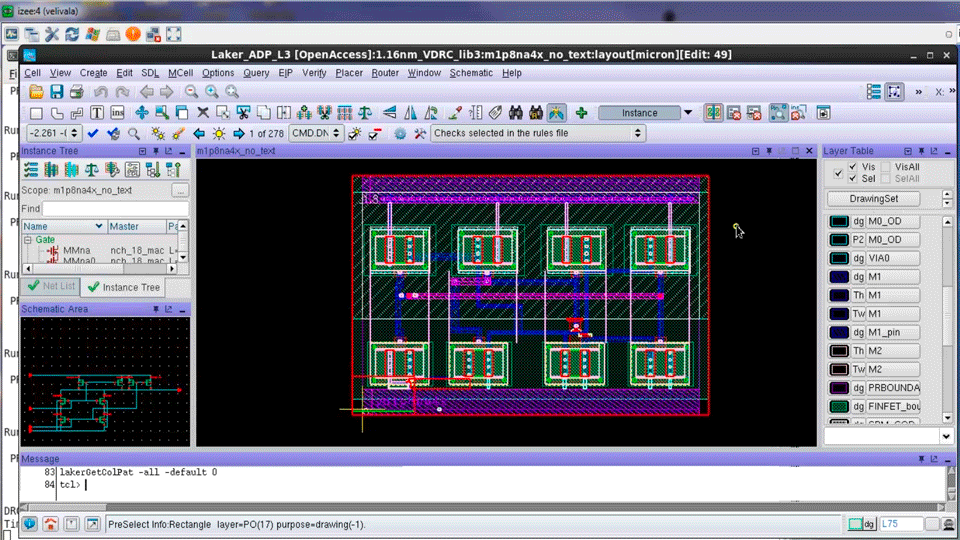The width and height of the screenshot is (960, 540).
Task: Toggle the large checkbox left of Vis
Action: [838, 173]
